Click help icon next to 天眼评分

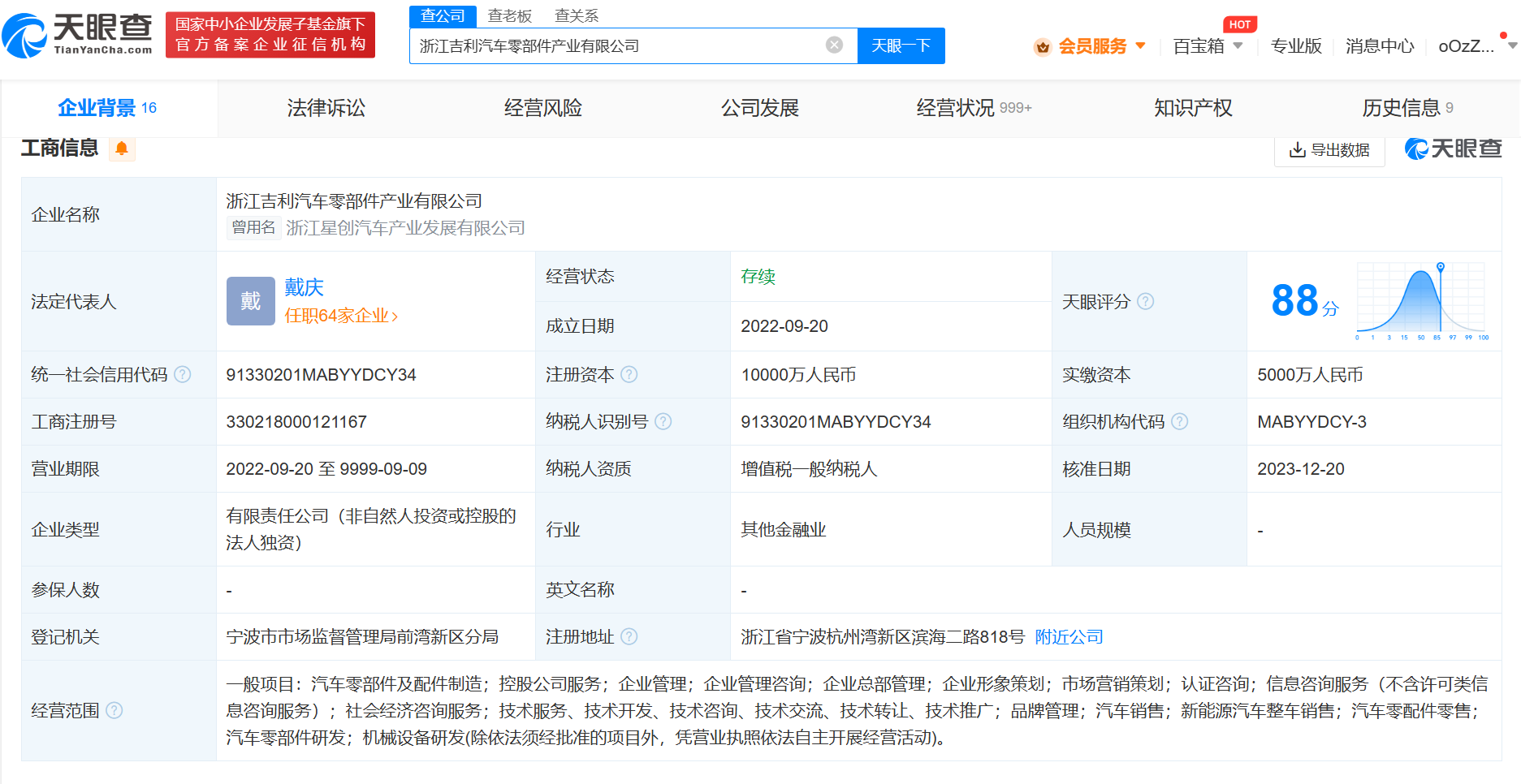pyautogui.click(x=1146, y=302)
